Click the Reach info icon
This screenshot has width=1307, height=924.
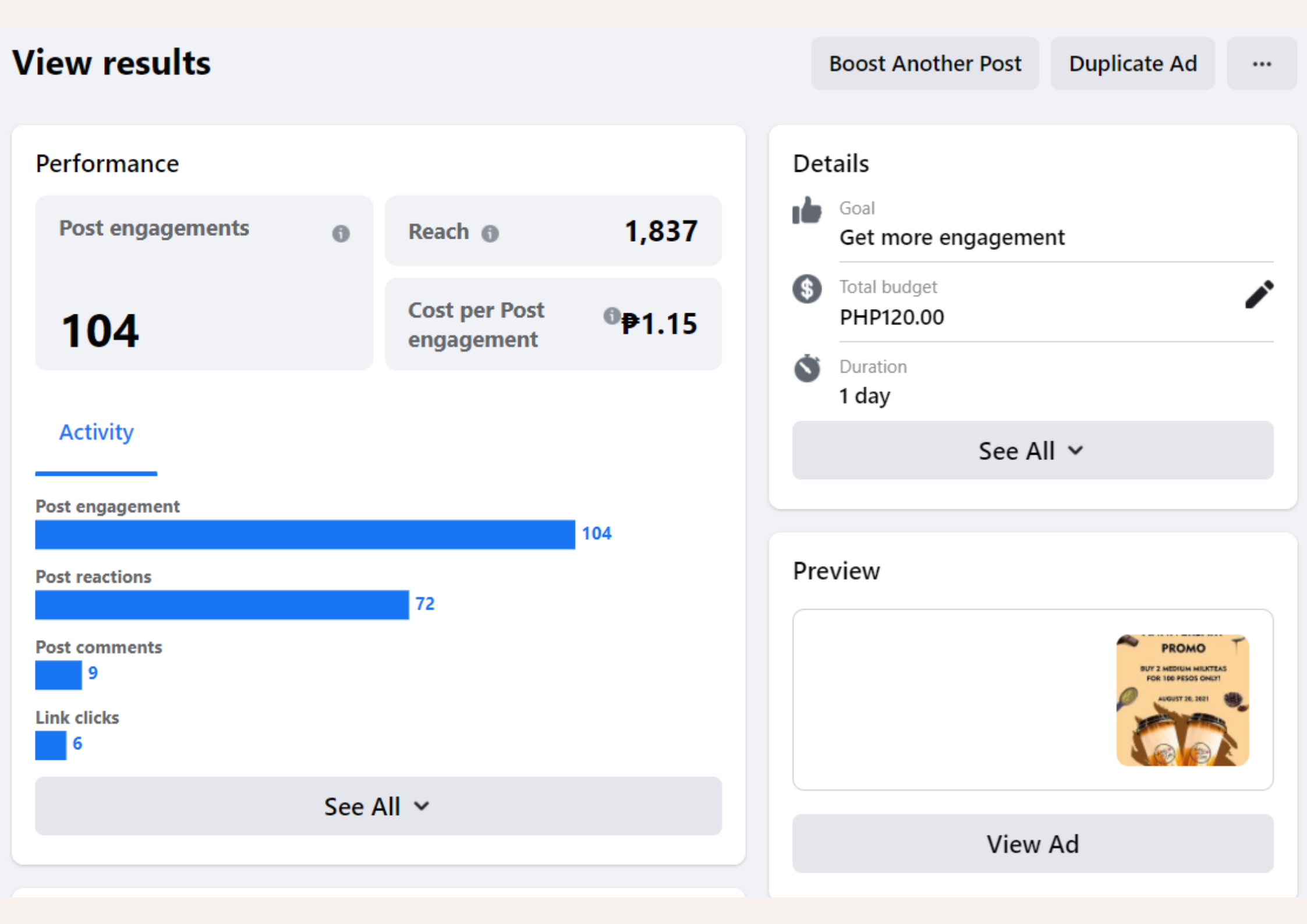tap(490, 233)
